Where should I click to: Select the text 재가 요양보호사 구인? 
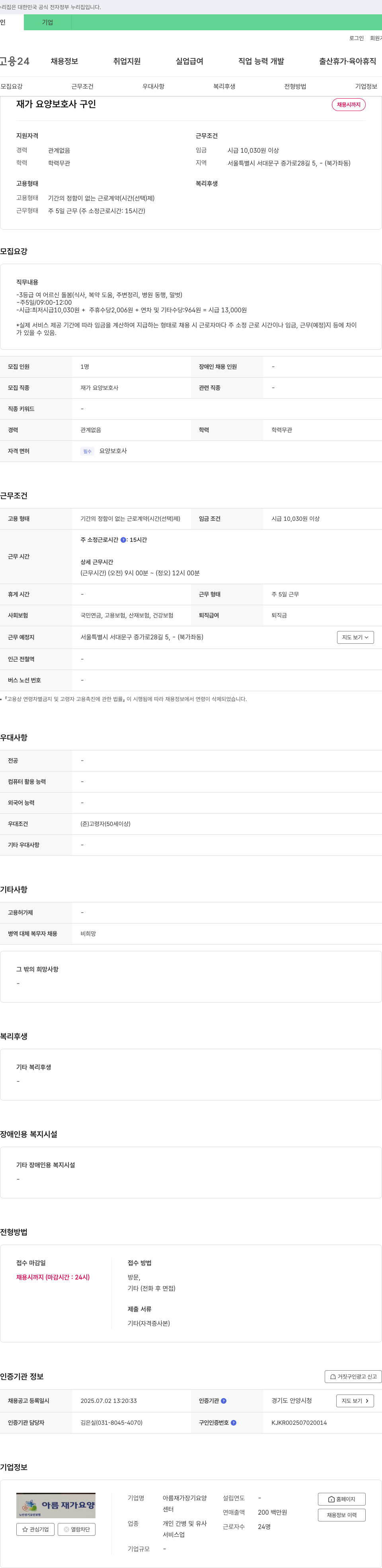point(56,104)
